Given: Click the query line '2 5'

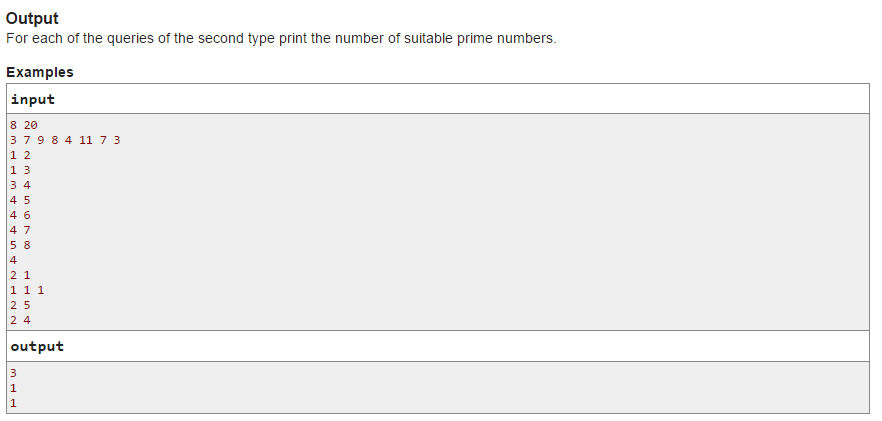Looking at the screenshot, I should pyautogui.click(x=20, y=305).
